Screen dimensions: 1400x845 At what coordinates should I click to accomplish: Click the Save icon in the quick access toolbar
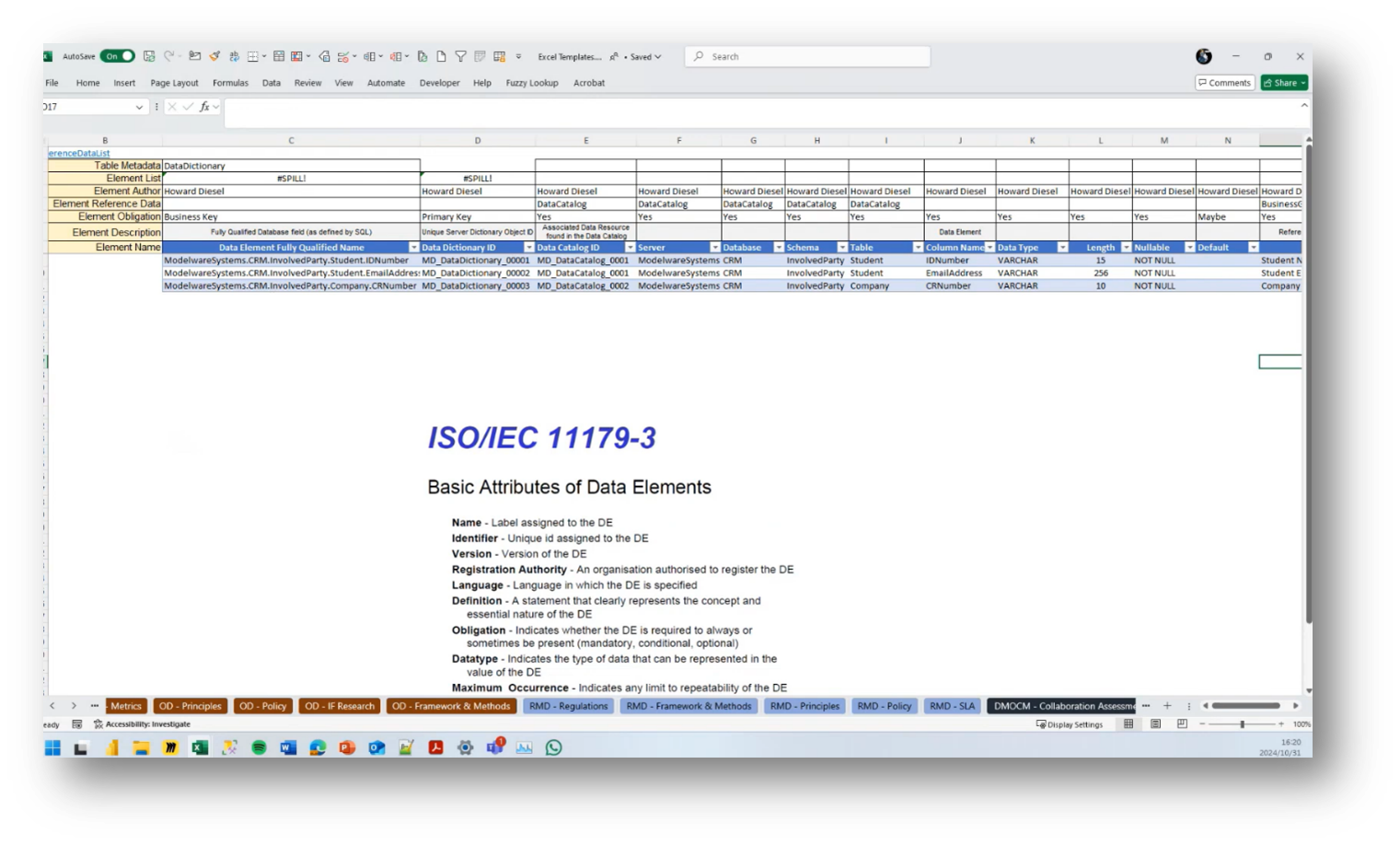pyautogui.click(x=149, y=56)
